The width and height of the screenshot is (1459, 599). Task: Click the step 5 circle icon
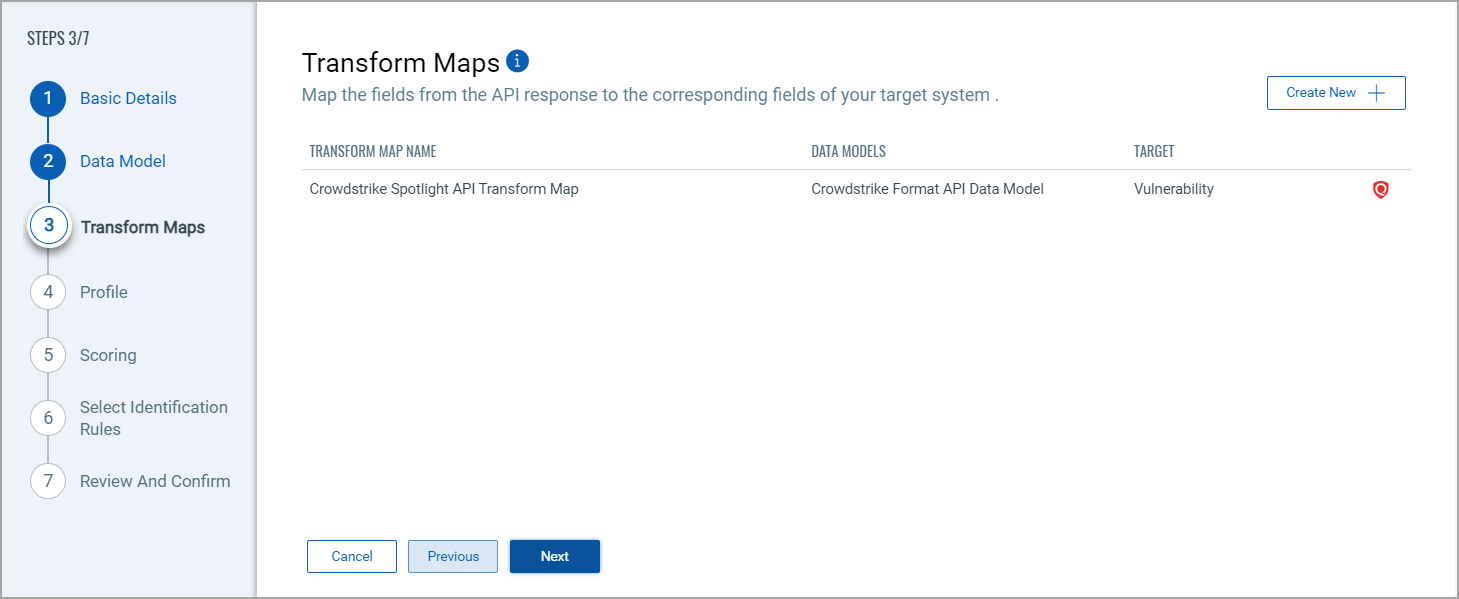tap(48, 355)
